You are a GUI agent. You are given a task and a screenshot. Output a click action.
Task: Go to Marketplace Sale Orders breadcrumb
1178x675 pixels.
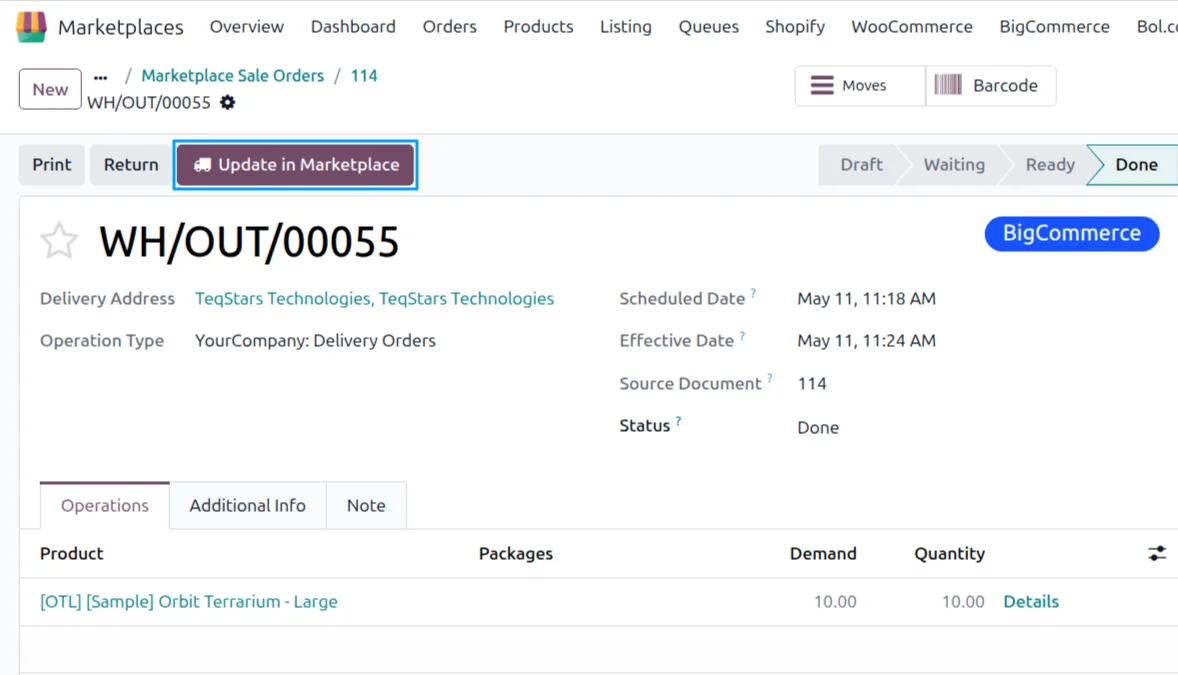pos(233,76)
